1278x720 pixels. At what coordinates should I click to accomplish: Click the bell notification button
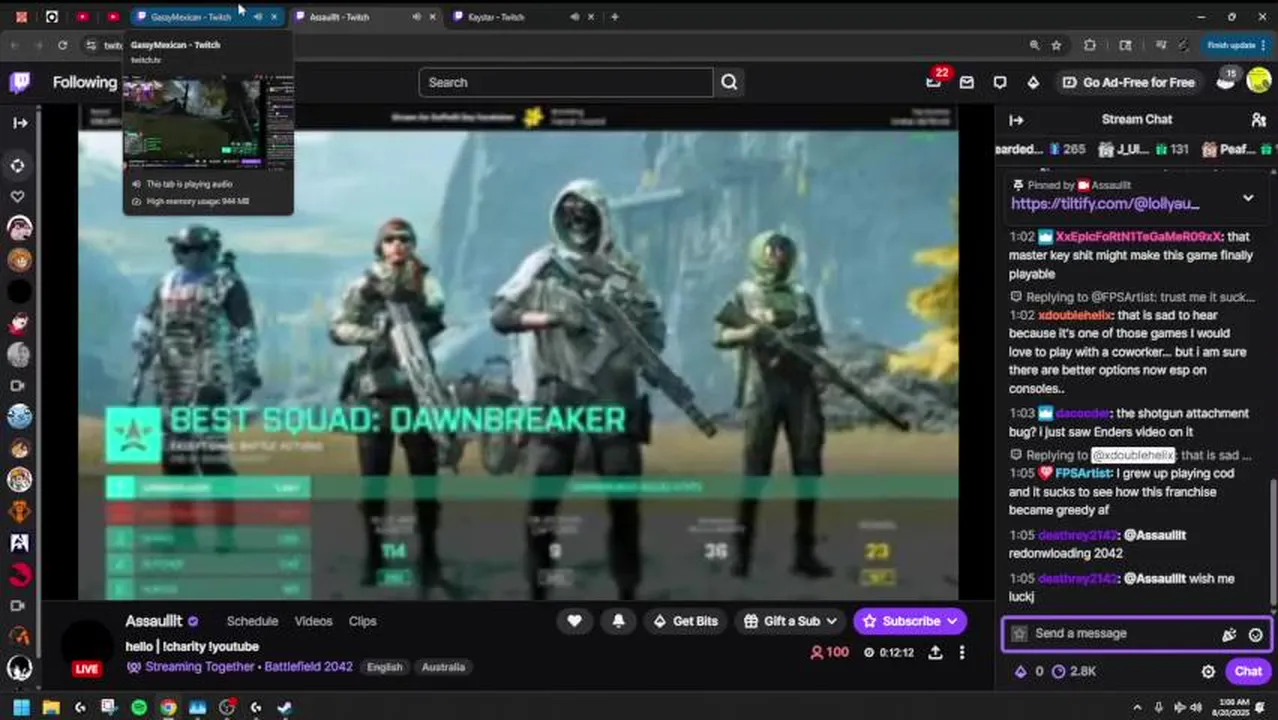coord(618,621)
